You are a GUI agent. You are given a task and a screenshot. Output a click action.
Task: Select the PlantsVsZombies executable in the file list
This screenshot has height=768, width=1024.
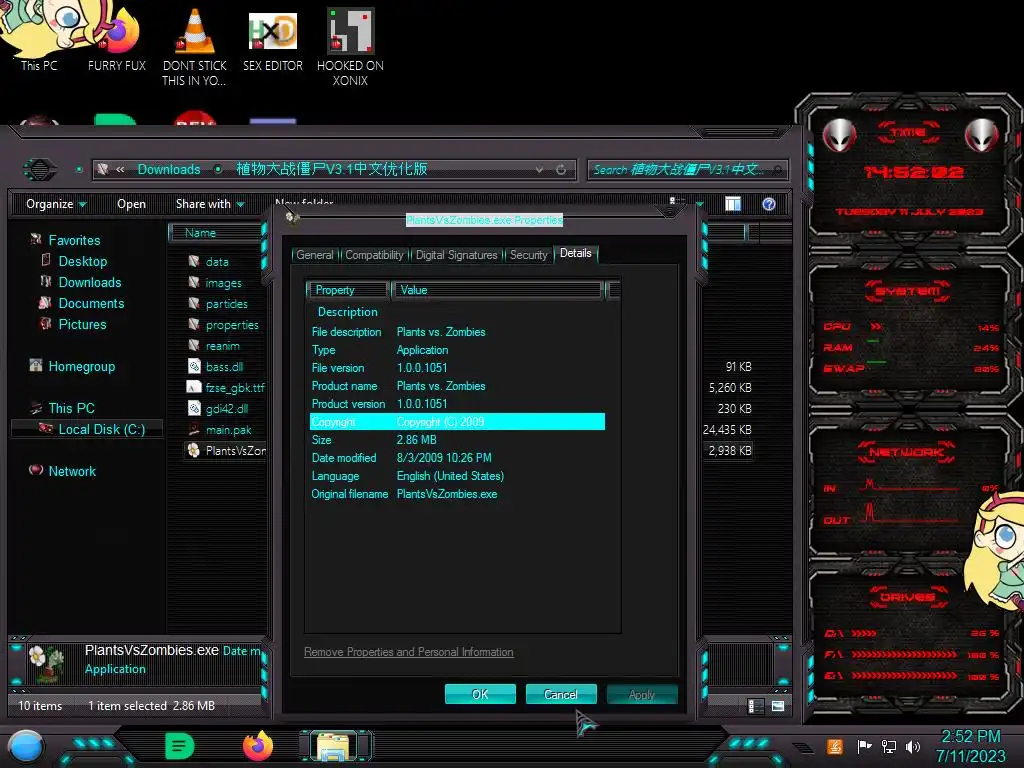point(226,450)
